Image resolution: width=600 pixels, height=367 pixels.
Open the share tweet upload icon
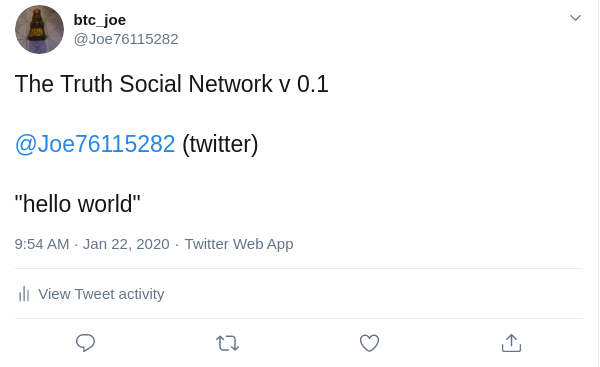click(x=511, y=343)
